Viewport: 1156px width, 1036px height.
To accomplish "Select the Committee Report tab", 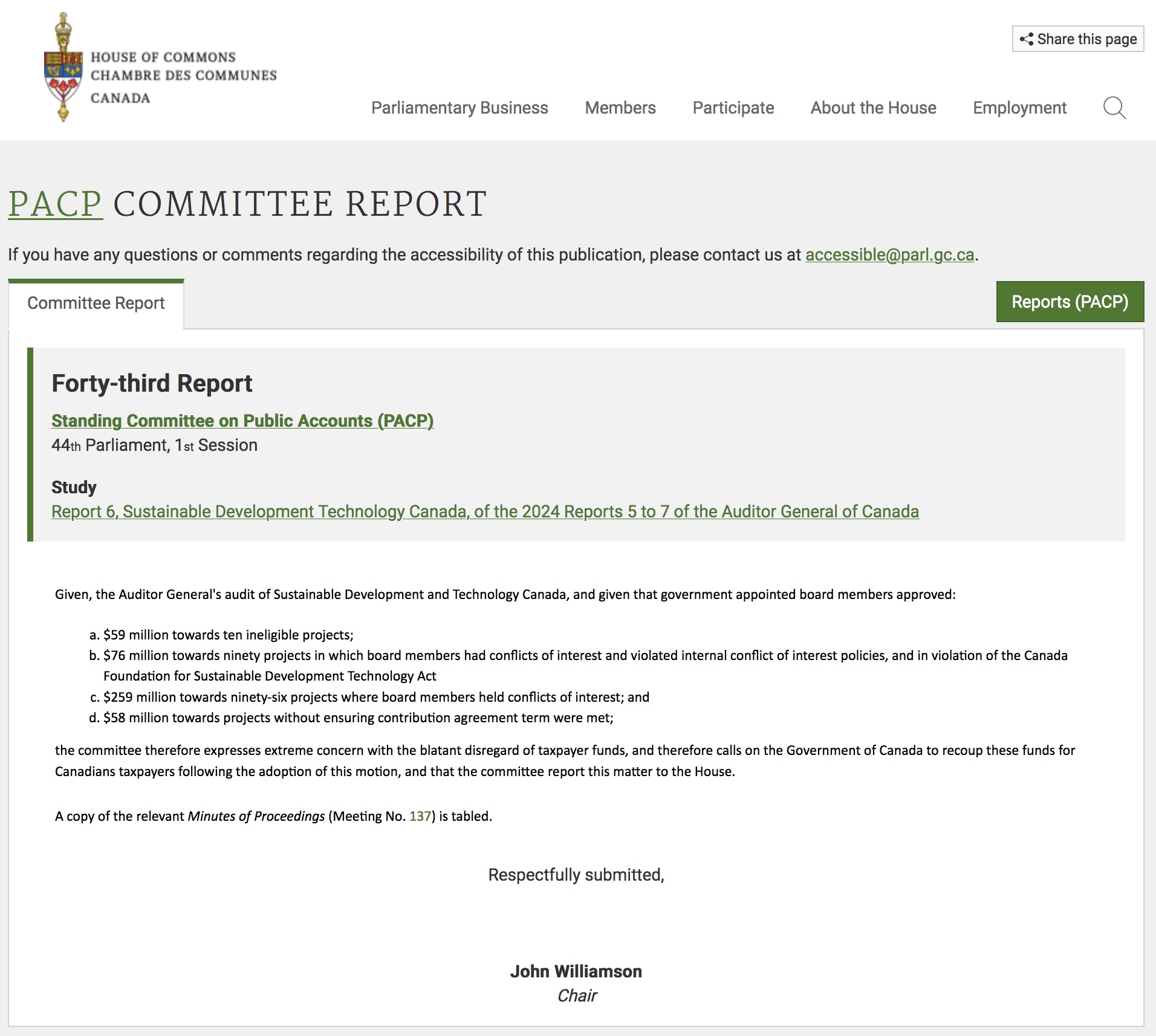I will tap(96, 303).
